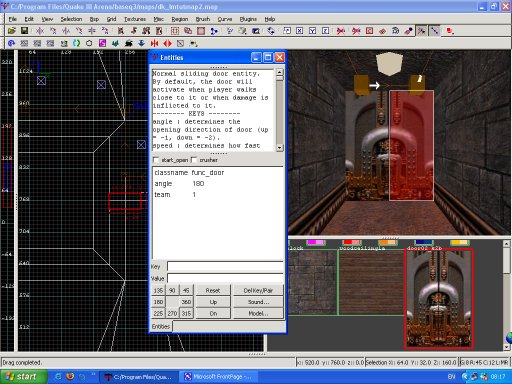The image size is (512, 384).
Task: Click the Sound... button
Action: tap(258, 302)
